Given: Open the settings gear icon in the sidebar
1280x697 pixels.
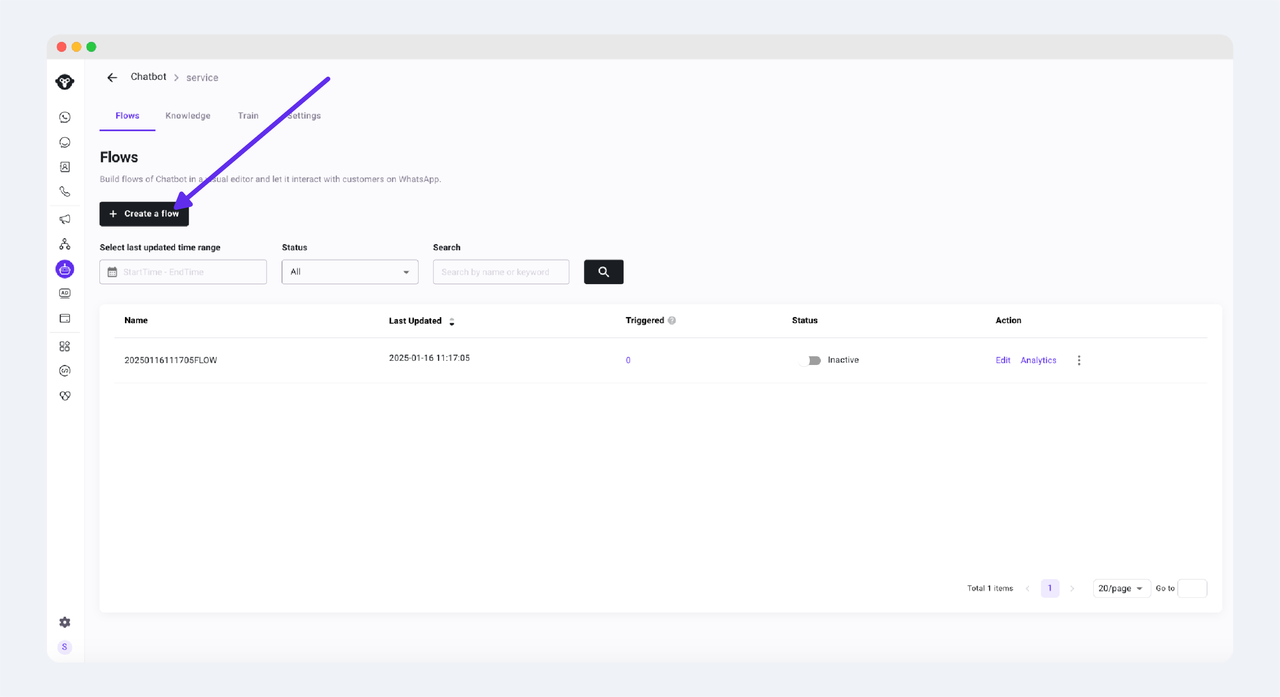Looking at the screenshot, I should (65, 622).
